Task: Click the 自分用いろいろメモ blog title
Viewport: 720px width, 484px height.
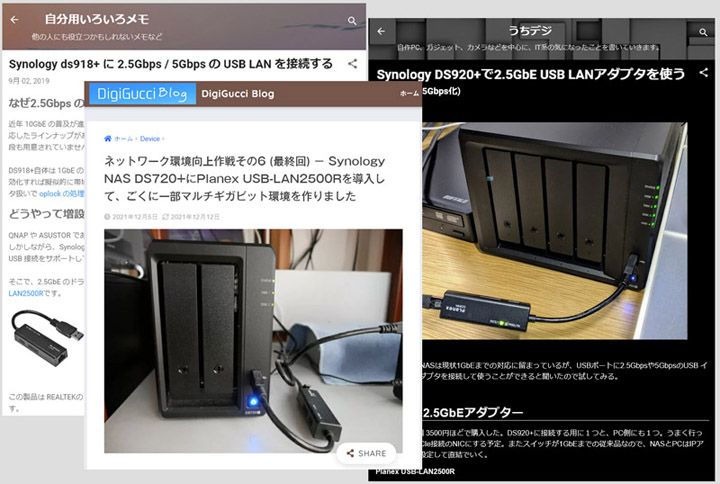Action: click(x=97, y=19)
